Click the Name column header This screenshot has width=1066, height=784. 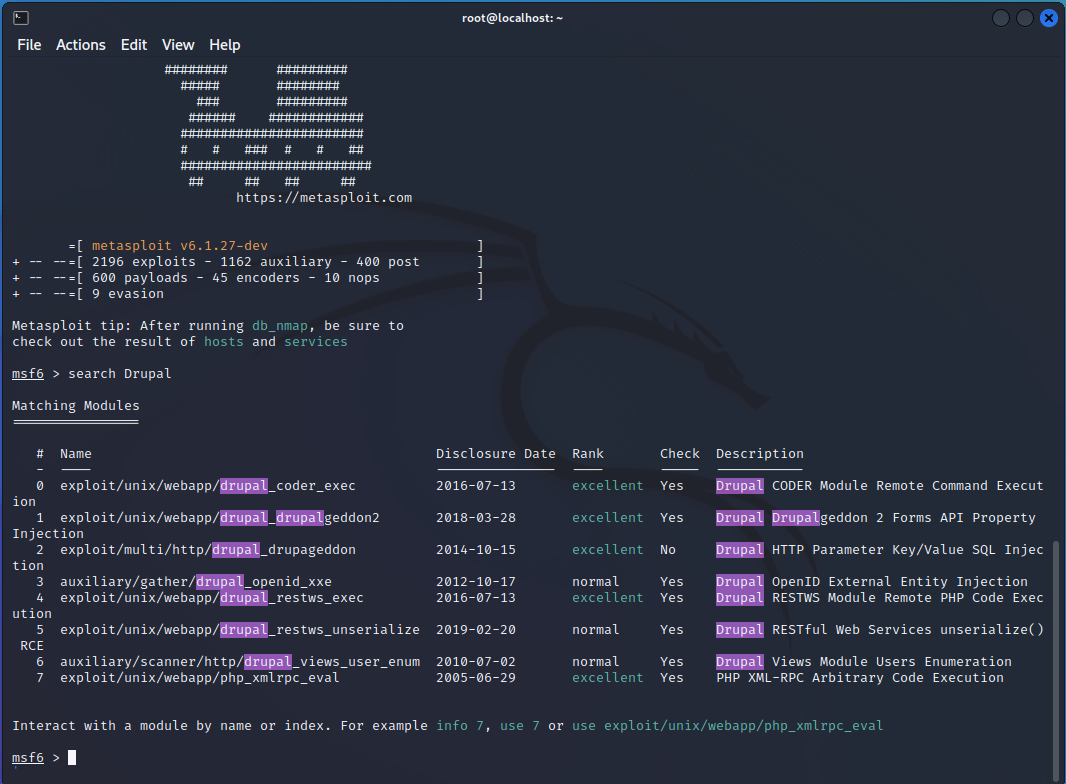(x=75, y=454)
